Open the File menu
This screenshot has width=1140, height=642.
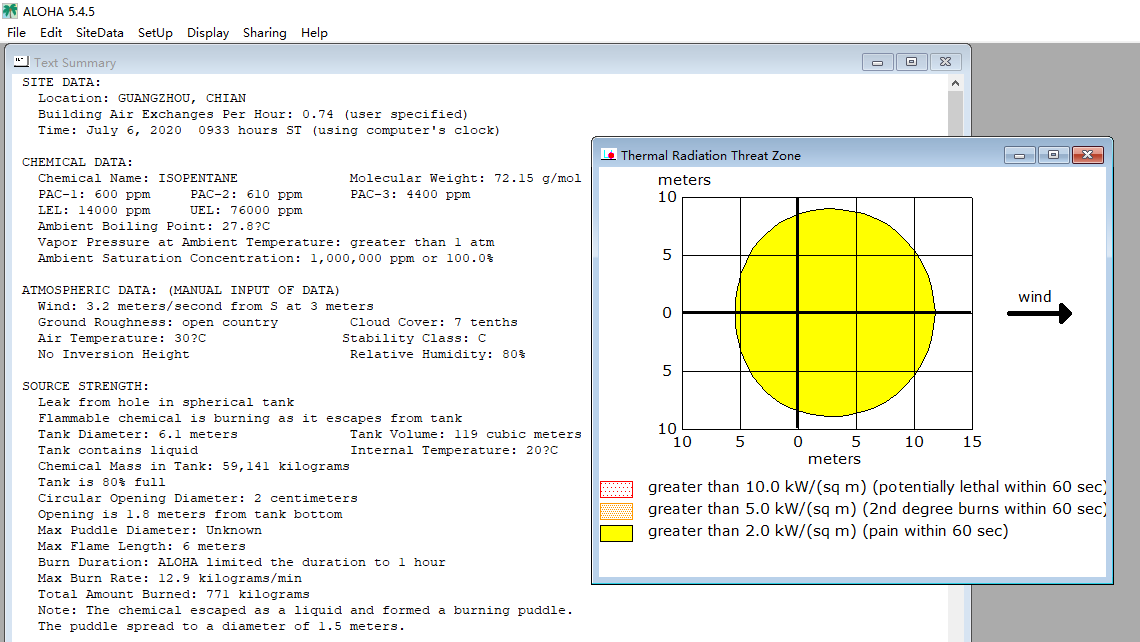pyautogui.click(x=16, y=33)
